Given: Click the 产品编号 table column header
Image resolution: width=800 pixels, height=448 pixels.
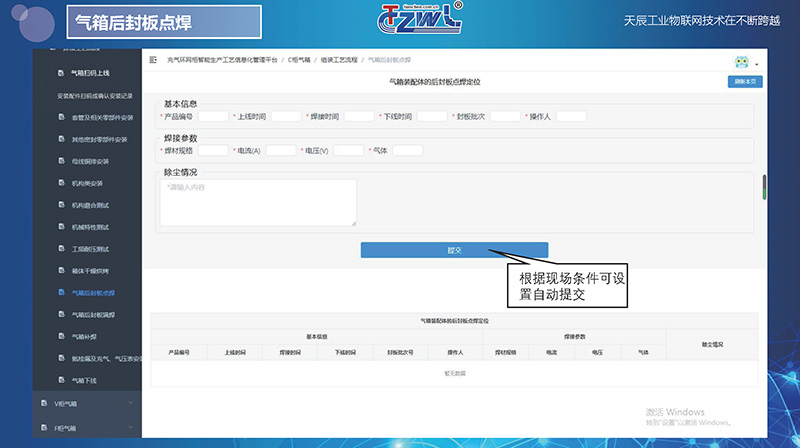Looking at the screenshot, I should (179, 353).
